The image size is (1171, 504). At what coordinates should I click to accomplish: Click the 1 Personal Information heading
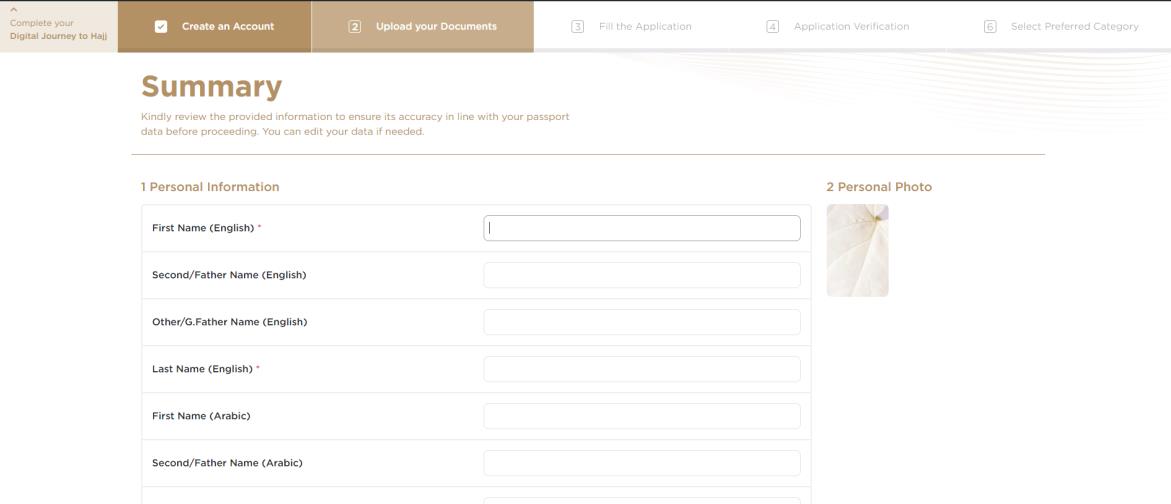[210, 187]
